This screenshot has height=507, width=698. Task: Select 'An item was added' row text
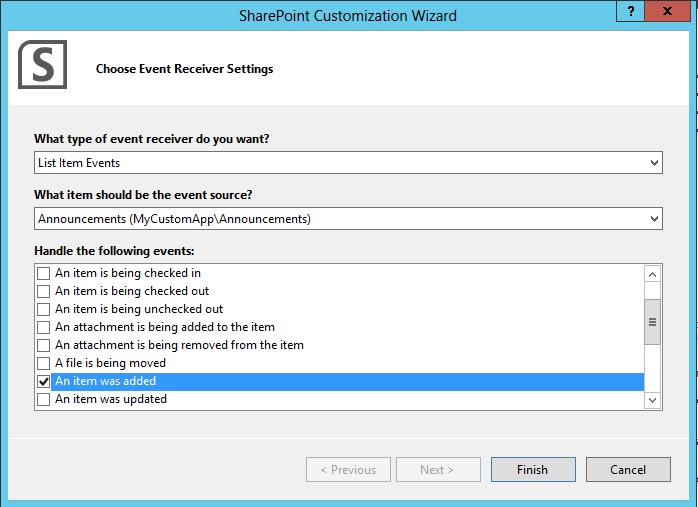106,381
